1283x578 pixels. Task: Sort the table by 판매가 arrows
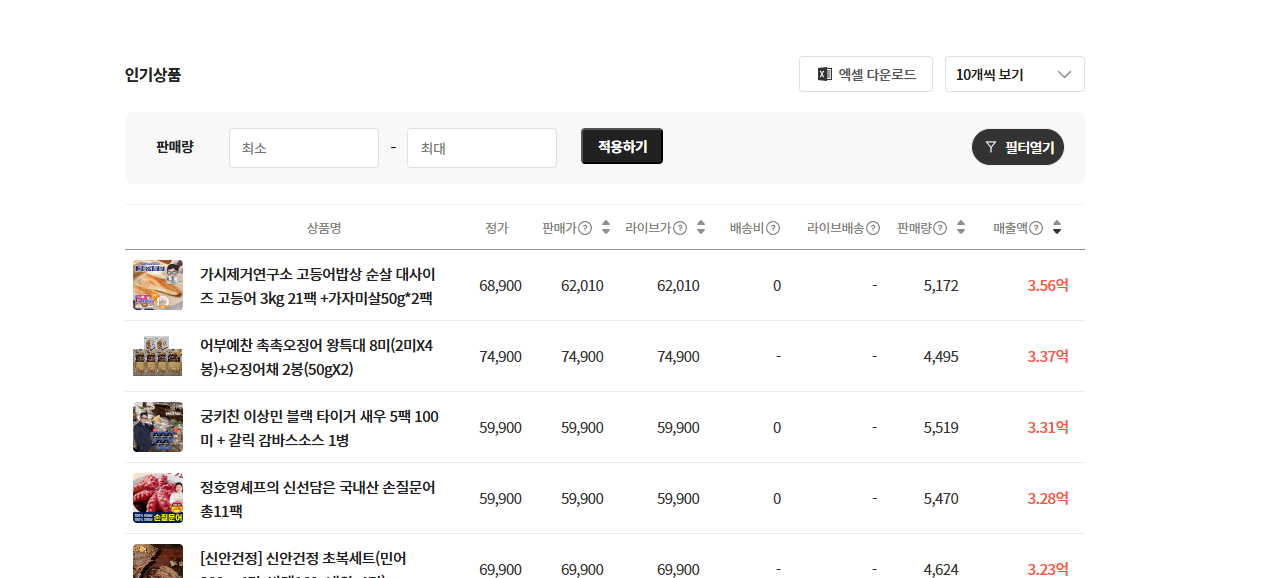coord(606,228)
